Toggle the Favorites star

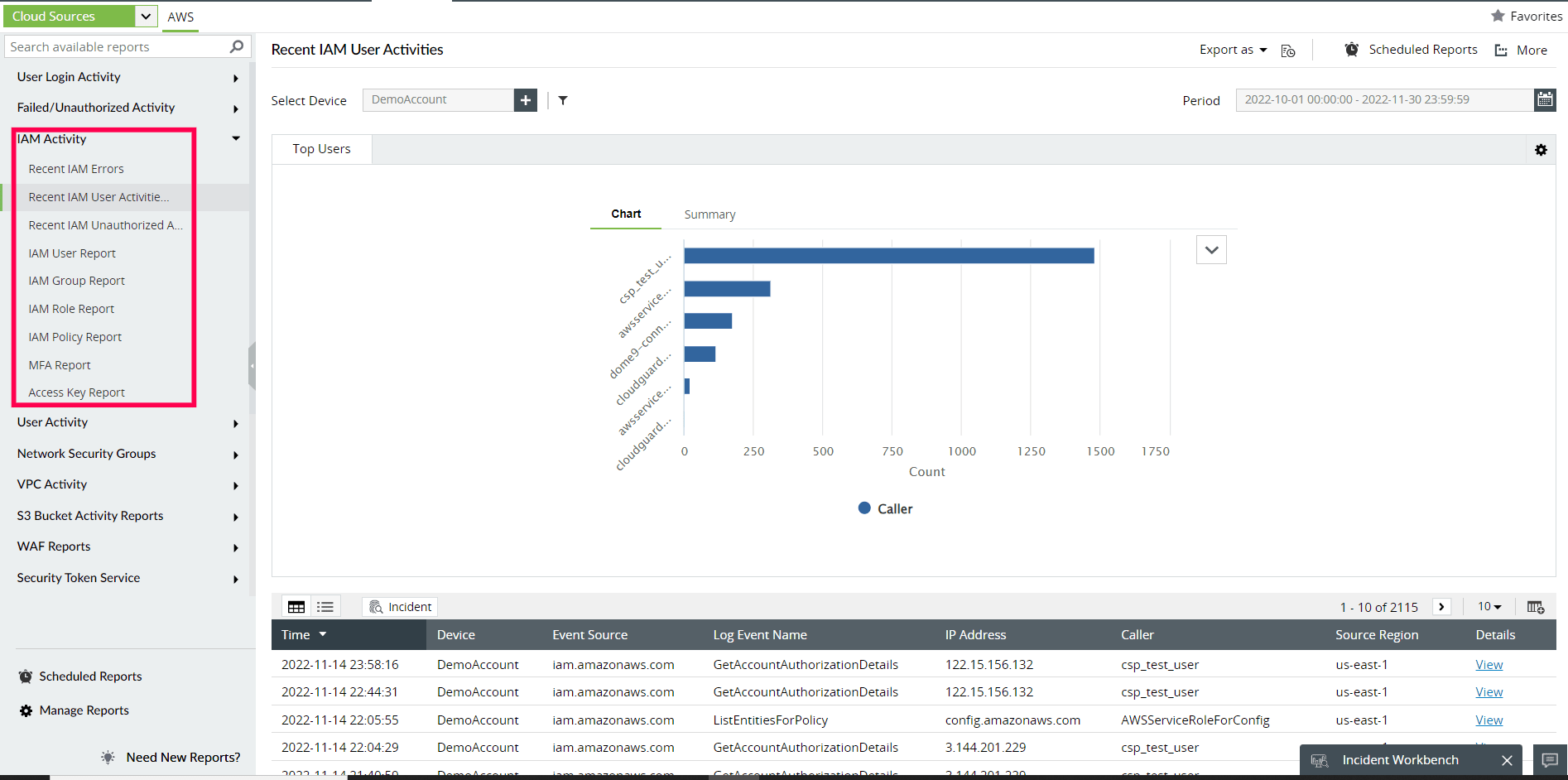click(1498, 15)
